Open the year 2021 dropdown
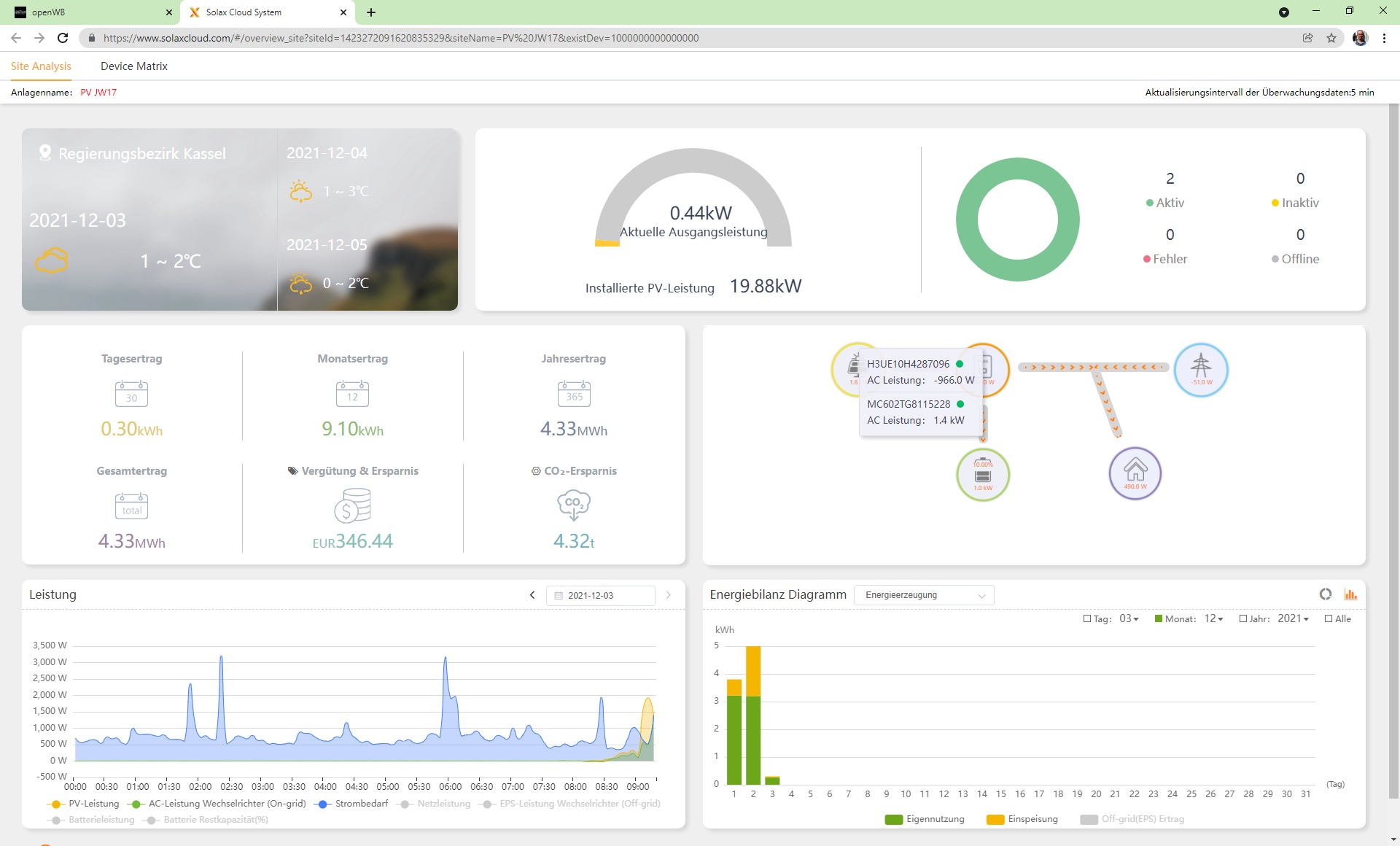Image resolution: width=1400 pixels, height=846 pixels. coord(1293,618)
